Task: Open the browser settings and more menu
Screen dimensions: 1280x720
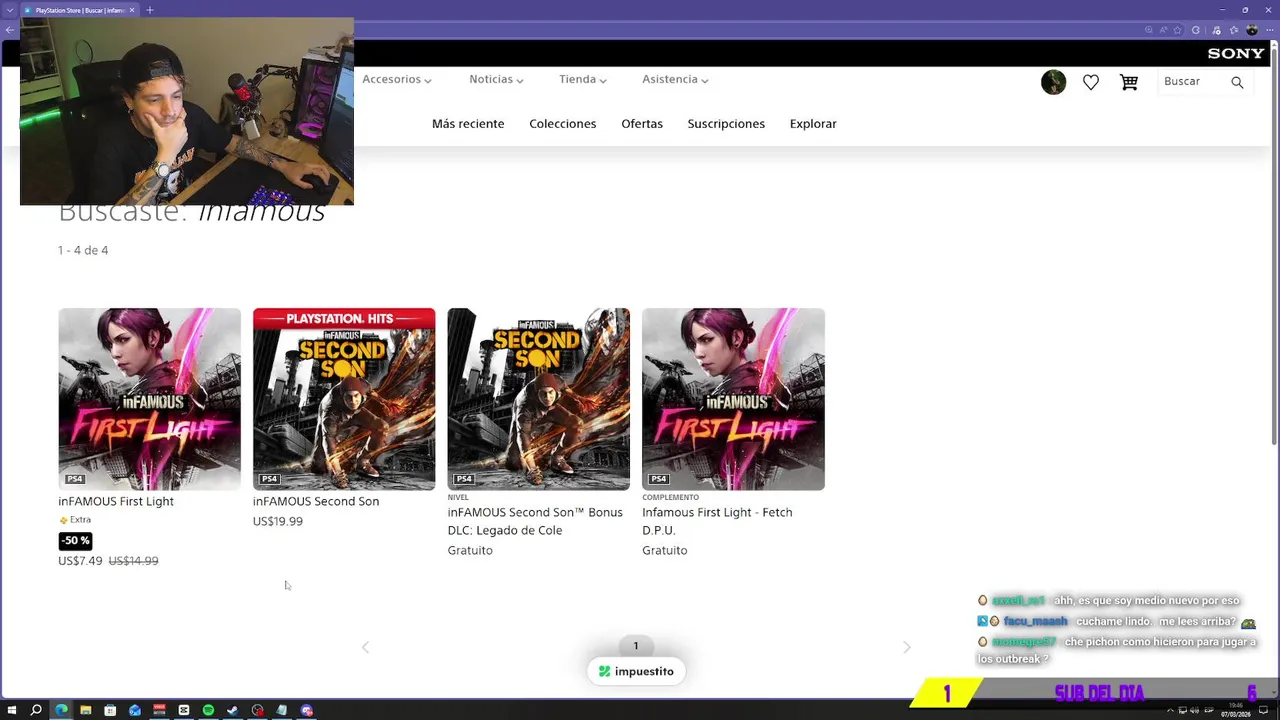Action: (1269, 30)
